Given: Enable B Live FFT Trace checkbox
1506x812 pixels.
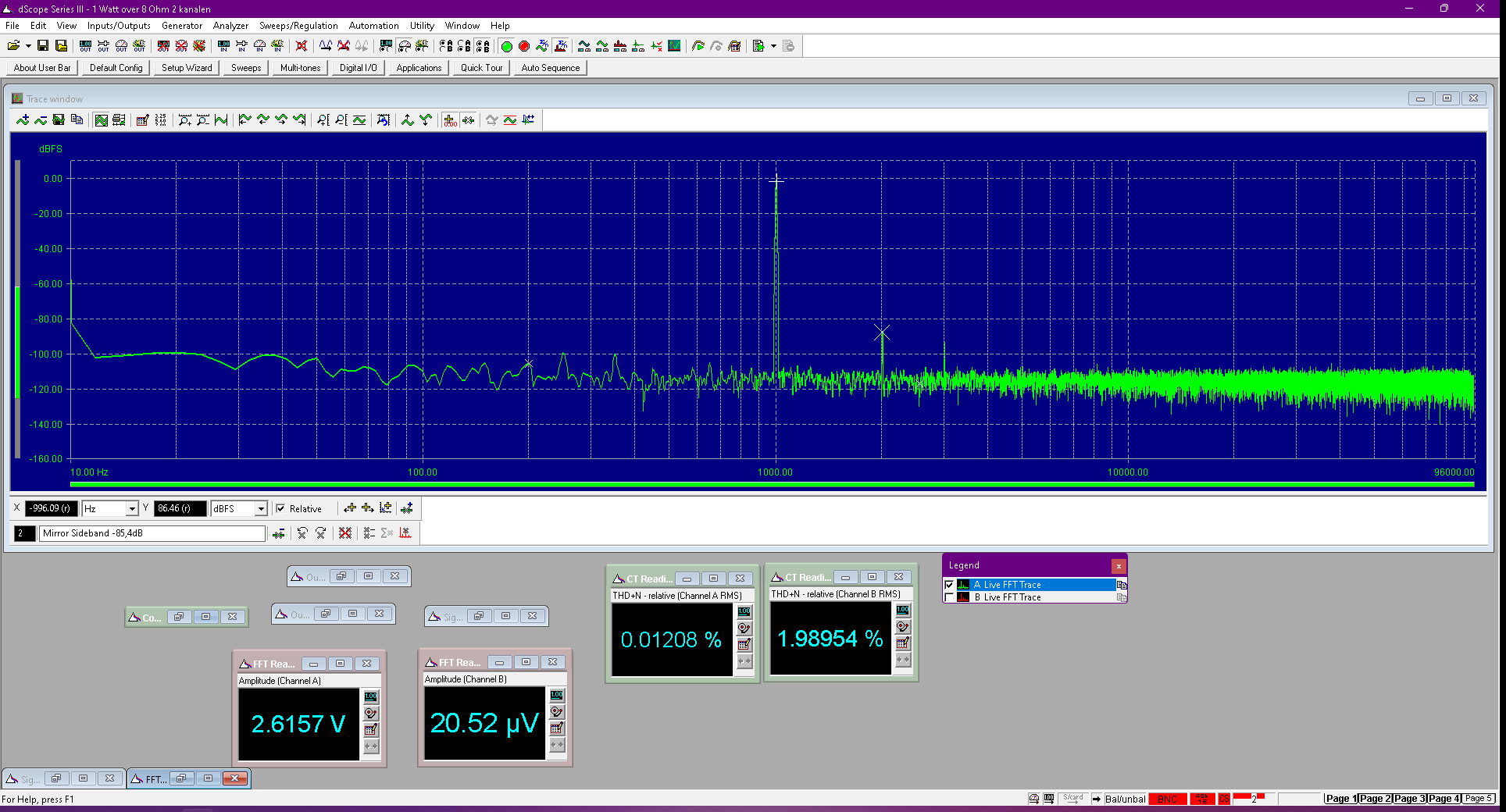Looking at the screenshot, I should (x=949, y=597).
